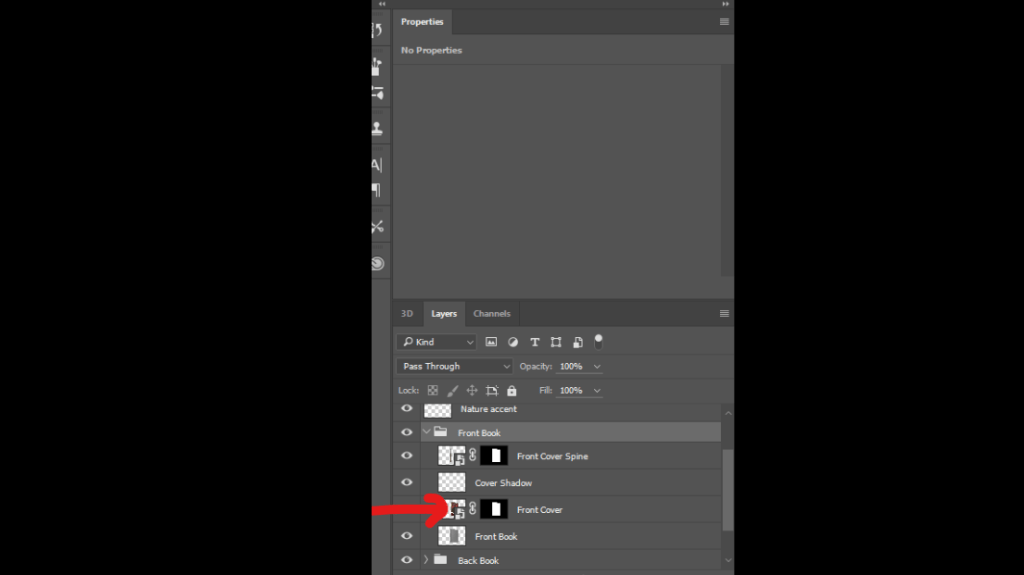
Task: Open the Pass Through blend mode dropdown
Action: click(x=454, y=367)
